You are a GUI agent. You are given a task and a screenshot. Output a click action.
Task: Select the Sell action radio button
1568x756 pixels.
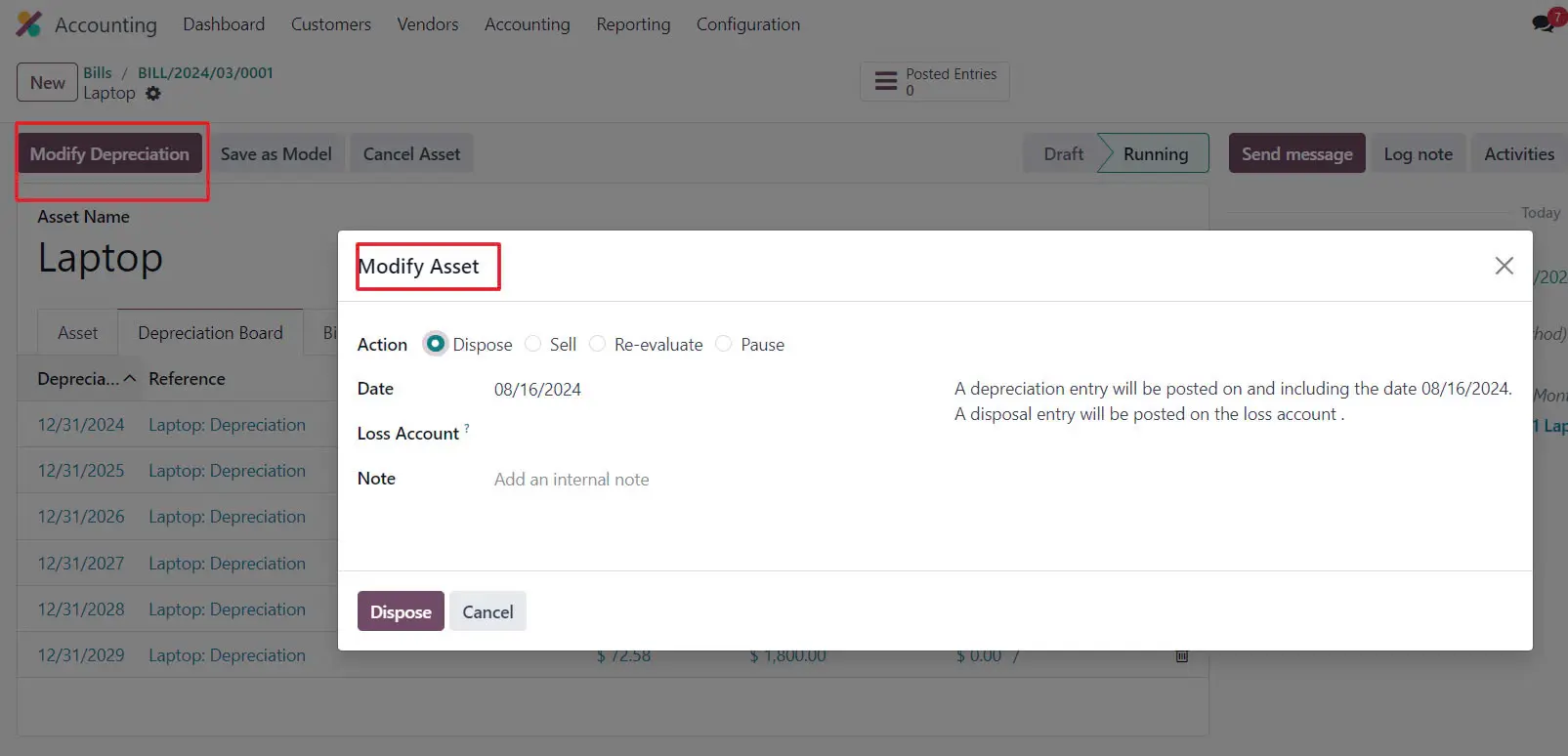533,344
